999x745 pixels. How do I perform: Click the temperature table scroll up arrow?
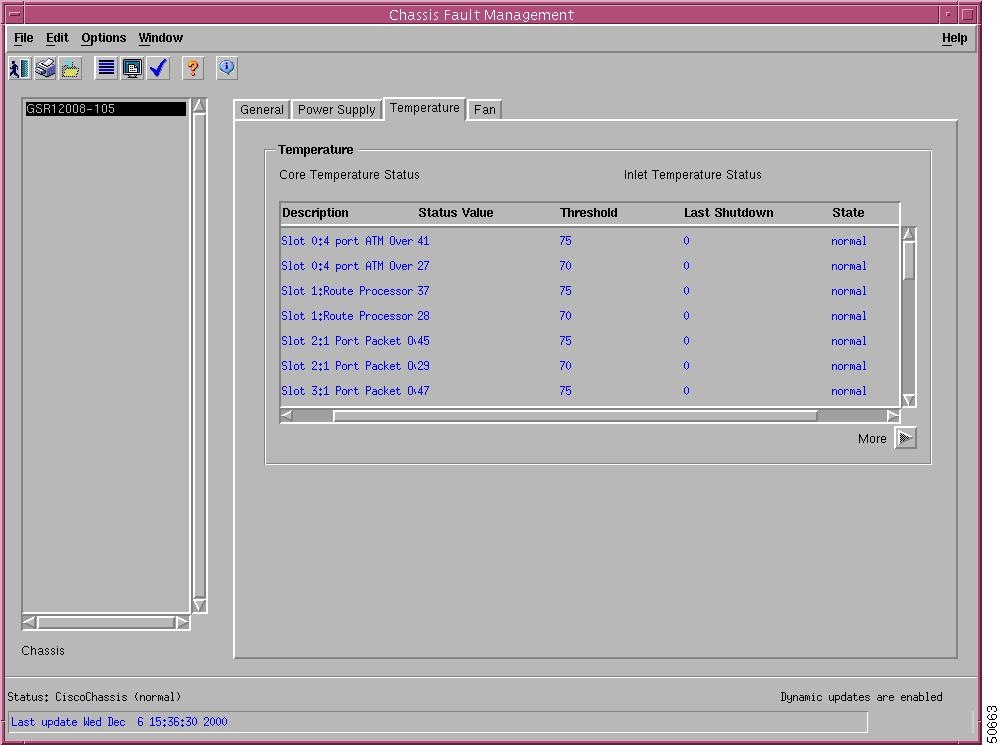pyautogui.click(x=909, y=234)
